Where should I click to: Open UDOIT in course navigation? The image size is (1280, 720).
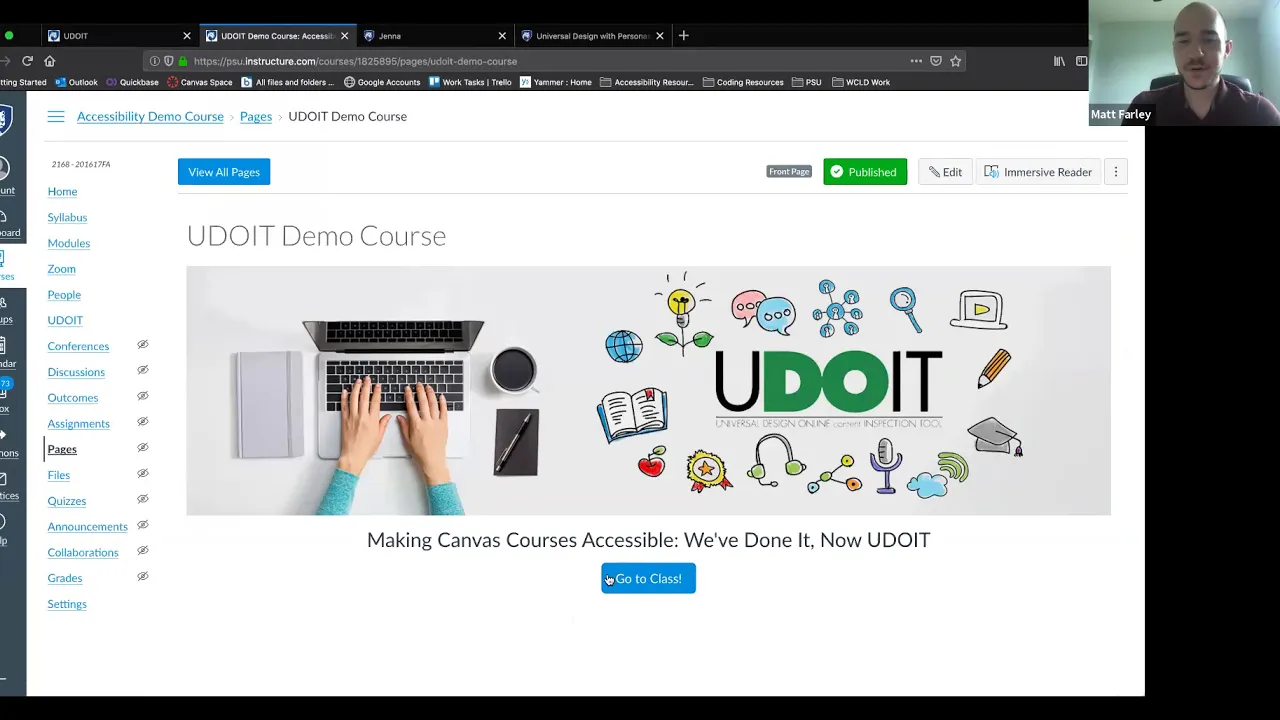(65, 320)
